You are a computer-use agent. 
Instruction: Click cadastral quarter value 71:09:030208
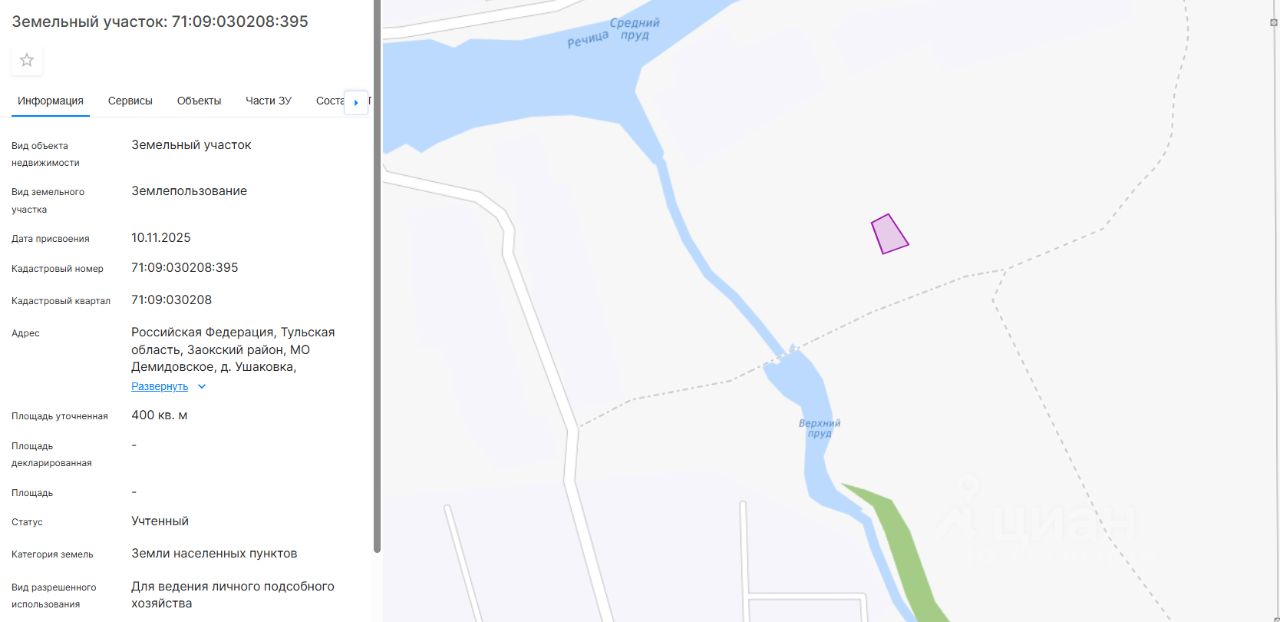pos(171,300)
